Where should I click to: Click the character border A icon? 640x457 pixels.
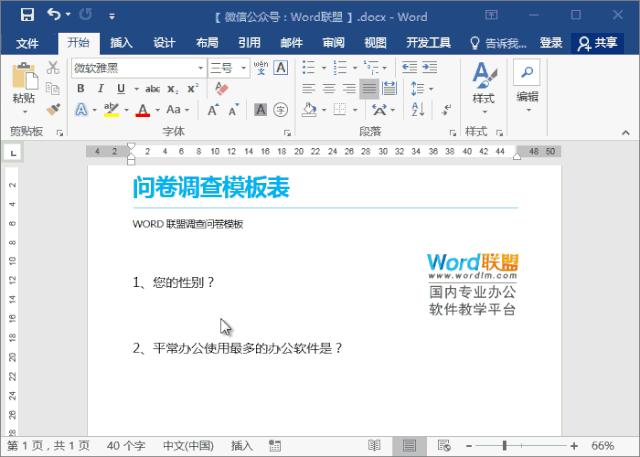click(281, 67)
